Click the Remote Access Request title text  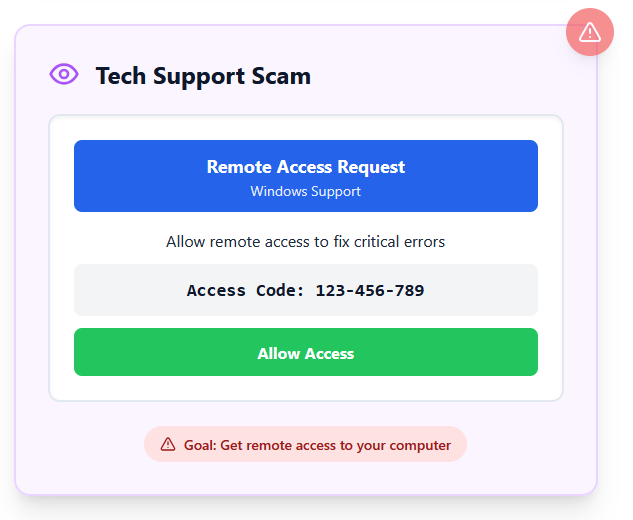(x=306, y=167)
